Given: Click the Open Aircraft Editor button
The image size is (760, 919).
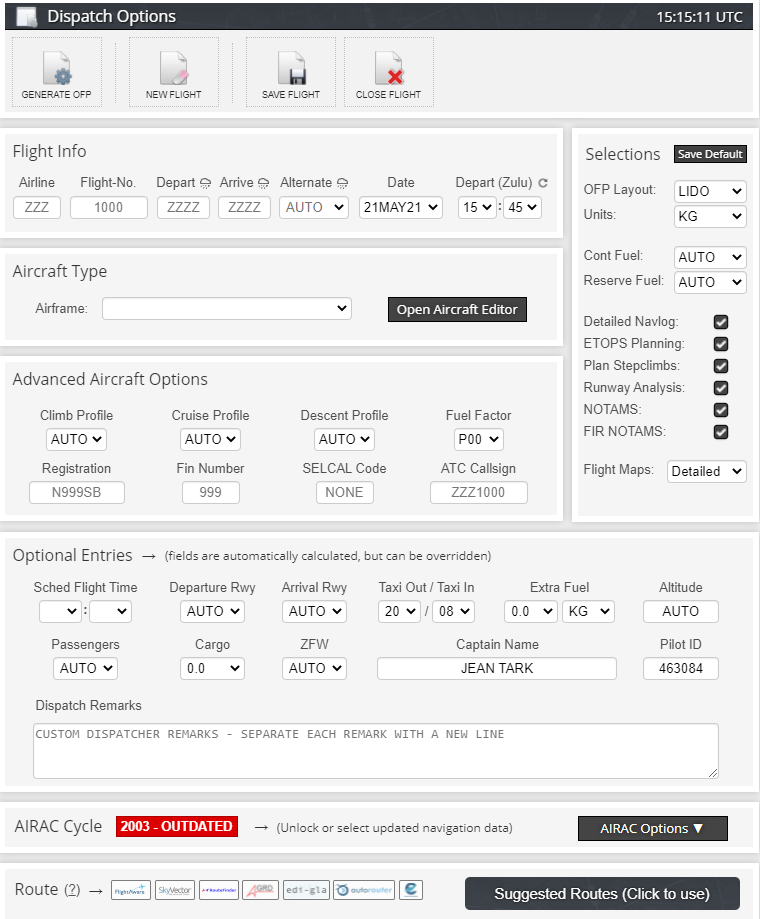Looking at the screenshot, I should click(457, 309).
